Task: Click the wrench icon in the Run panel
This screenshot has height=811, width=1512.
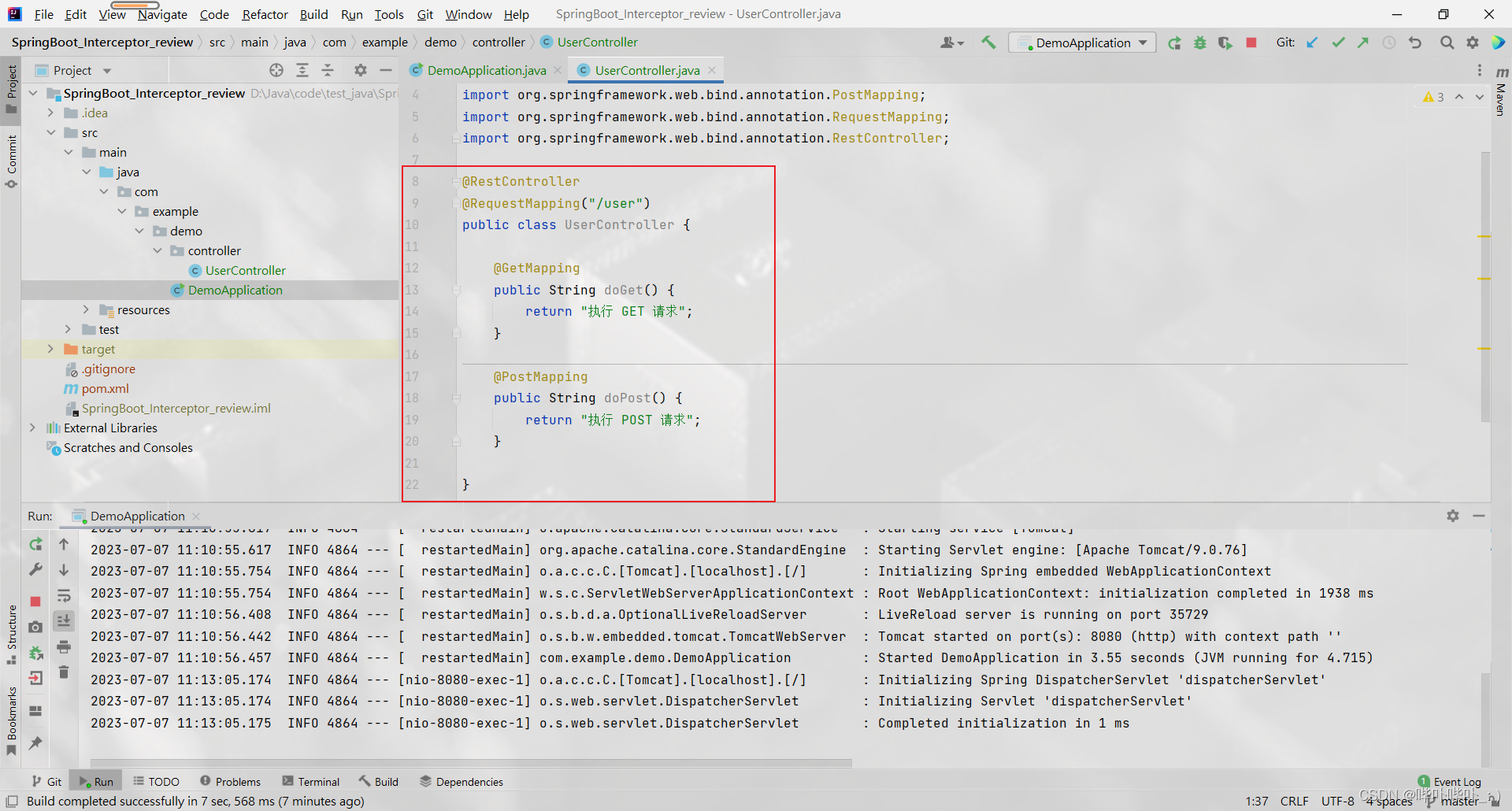Action: (35, 569)
